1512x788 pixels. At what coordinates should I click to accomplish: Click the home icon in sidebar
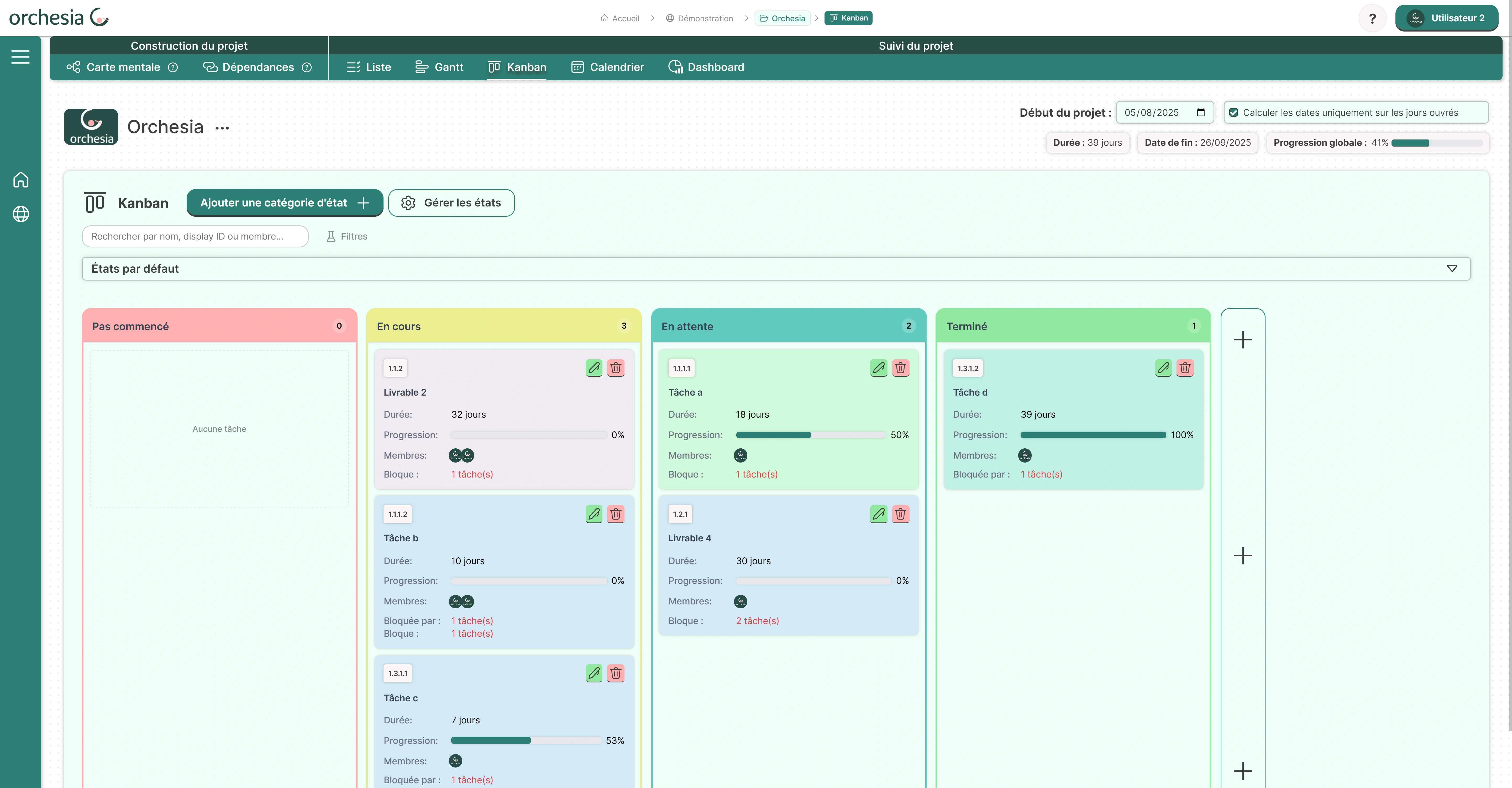20,180
